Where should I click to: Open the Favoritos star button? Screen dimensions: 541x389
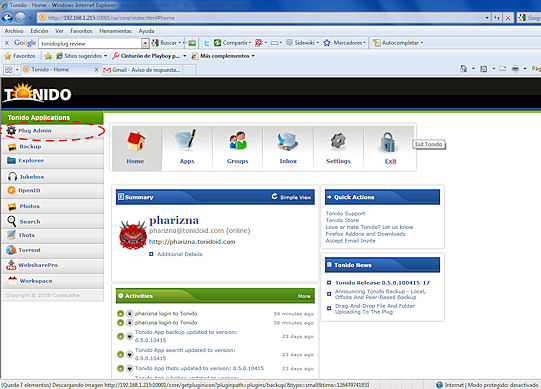click(x=19, y=56)
